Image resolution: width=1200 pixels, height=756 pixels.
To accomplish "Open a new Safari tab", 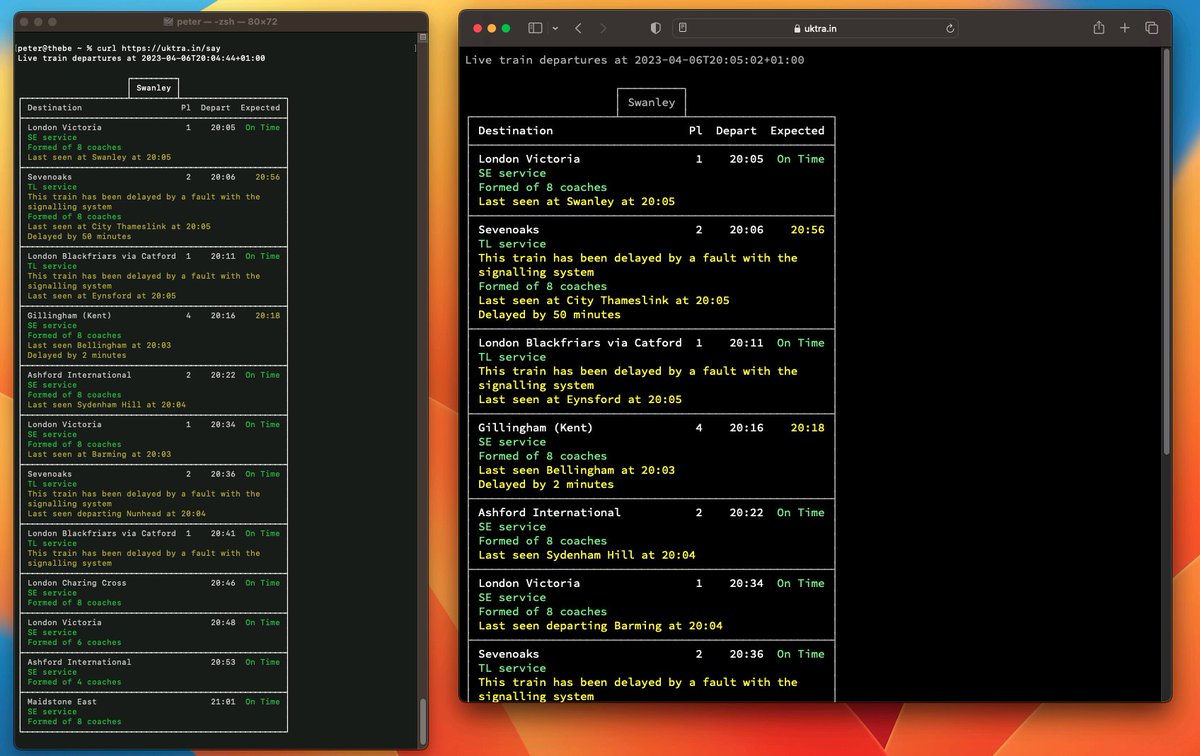I will click(1125, 29).
